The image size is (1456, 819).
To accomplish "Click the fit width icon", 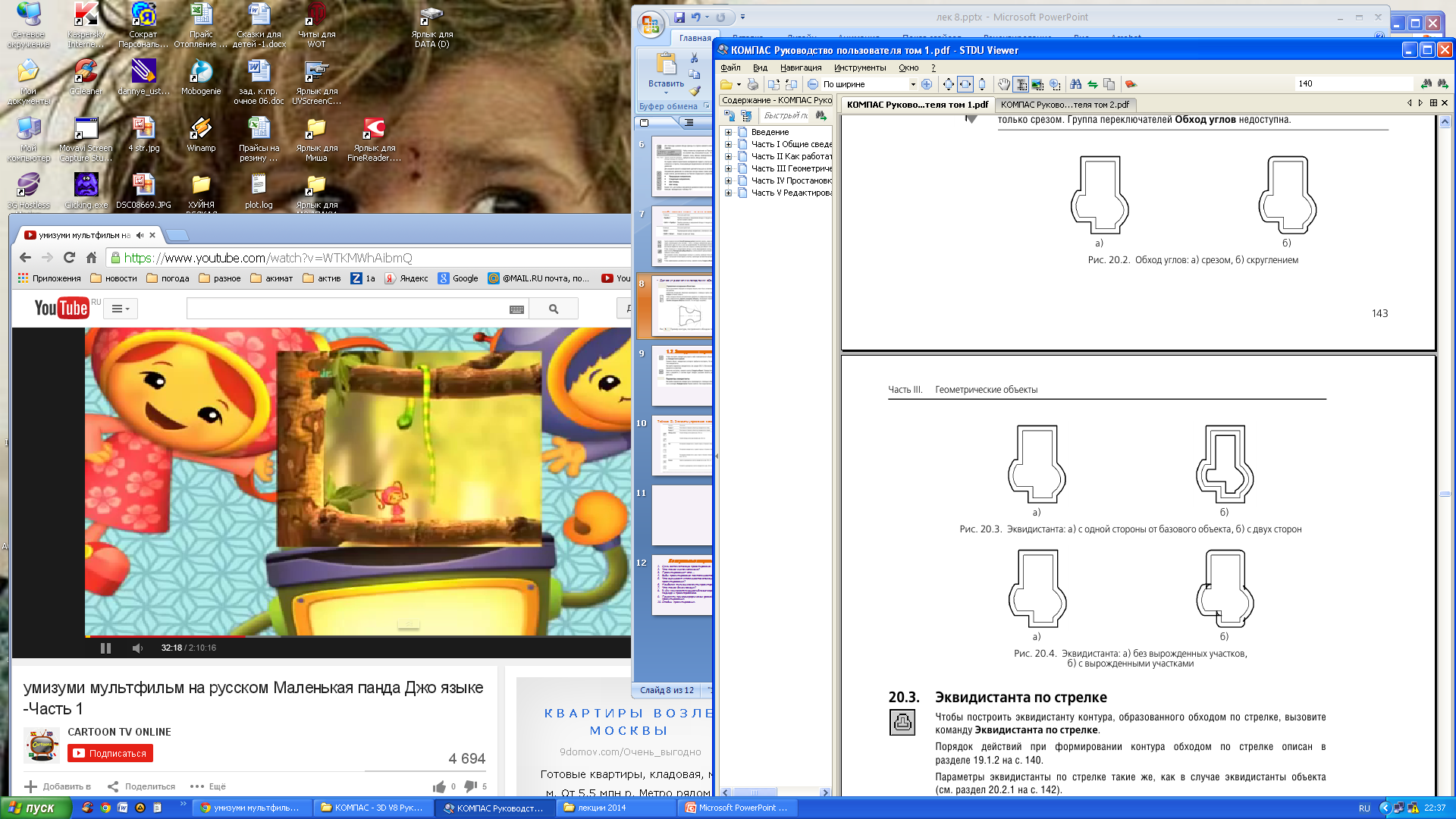I will [x=965, y=84].
